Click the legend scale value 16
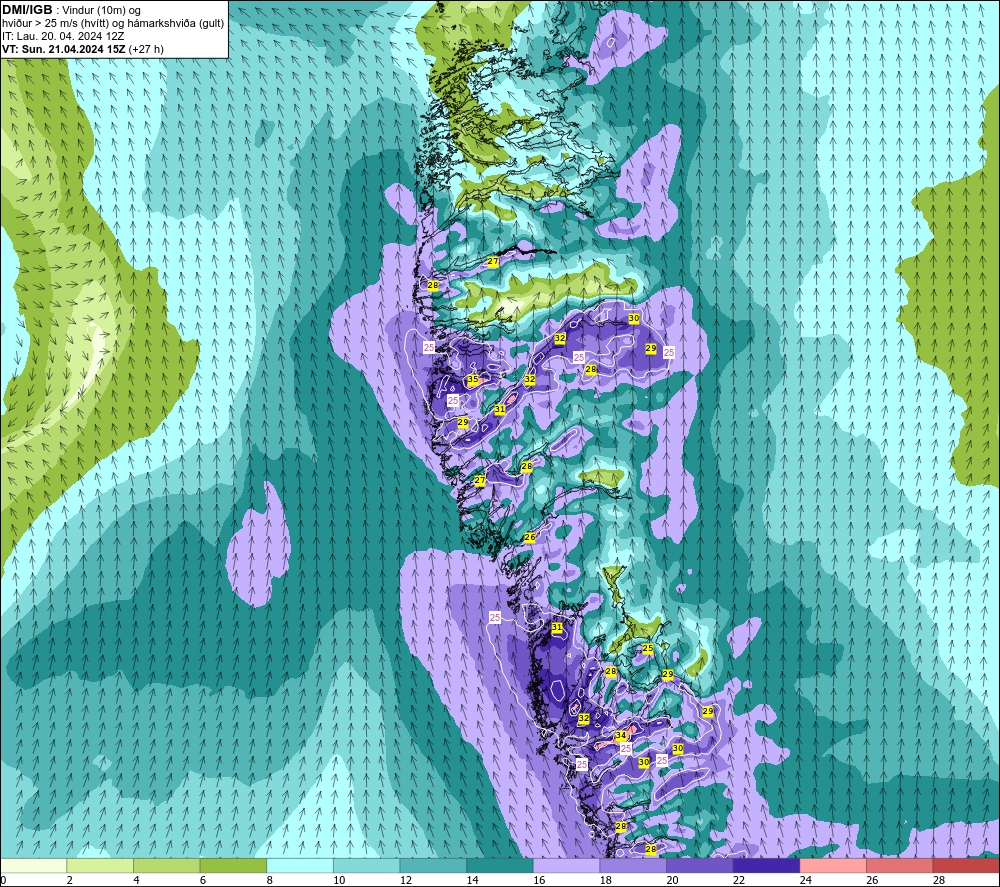The height and width of the screenshot is (887, 1000). (539, 880)
